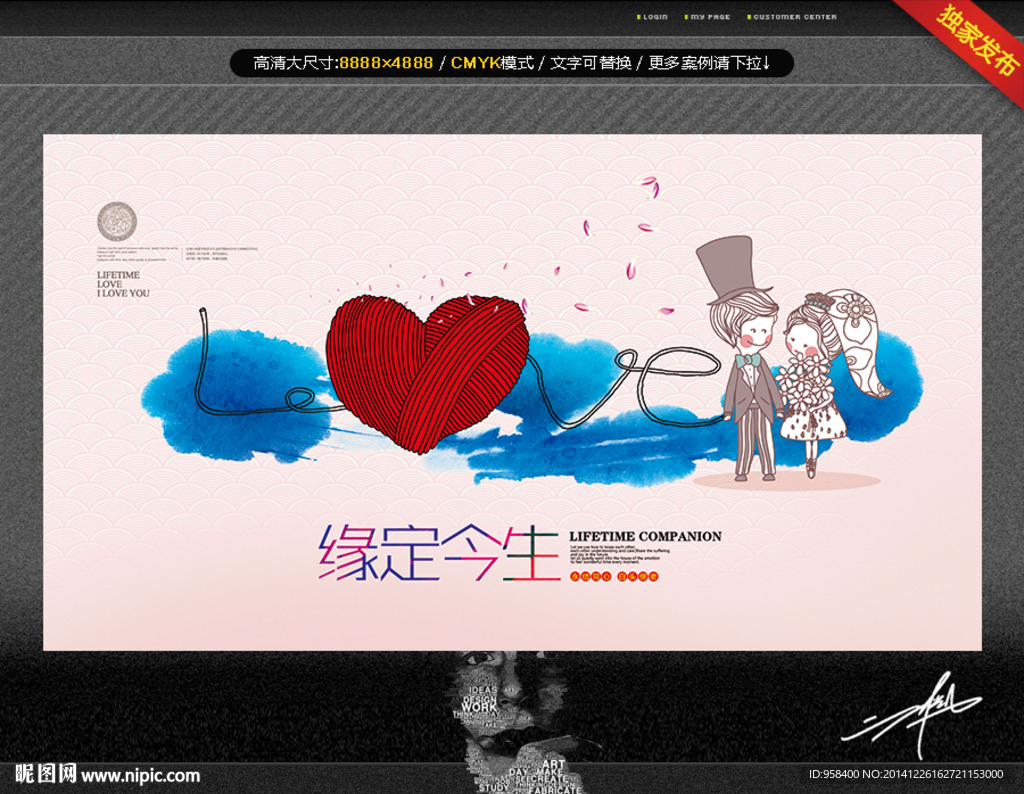This screenshot has height=794, width=1024.
Task: Click the 昵图网 logo text
Action: (x=46, y=774)
